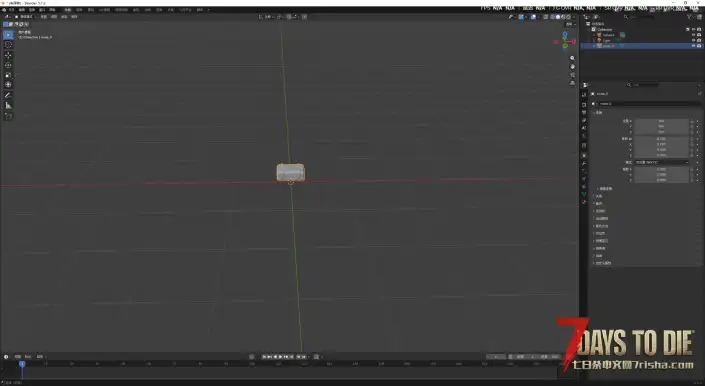Image resolution: width=705 pixels, height=386 pixels.
Task: Open the transform orientation dropdown
Action: tap(267, 17)
